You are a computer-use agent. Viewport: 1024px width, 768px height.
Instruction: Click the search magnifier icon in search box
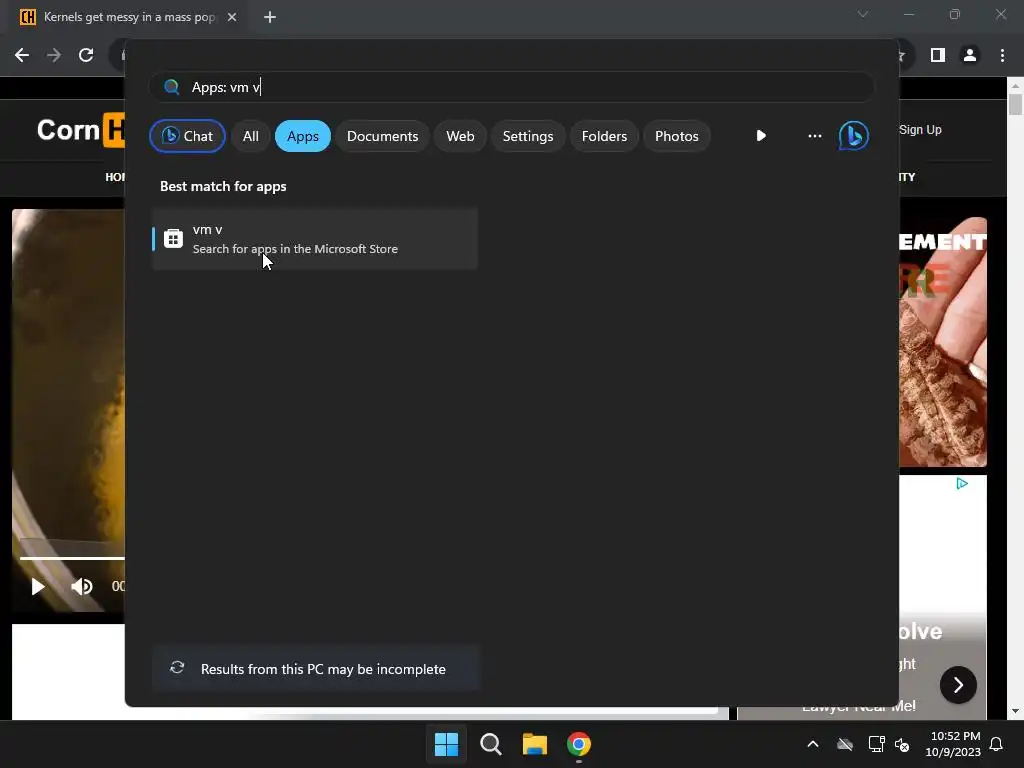pyautogui.click(x=171, y=87)
